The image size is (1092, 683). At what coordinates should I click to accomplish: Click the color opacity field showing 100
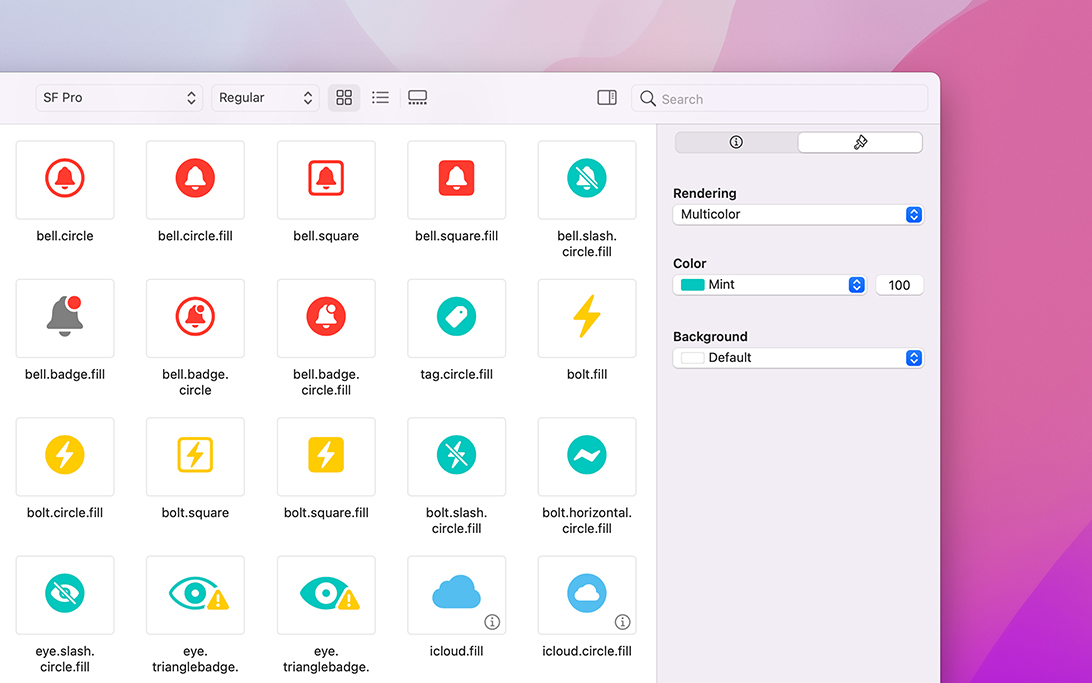[x=899, y=285]
